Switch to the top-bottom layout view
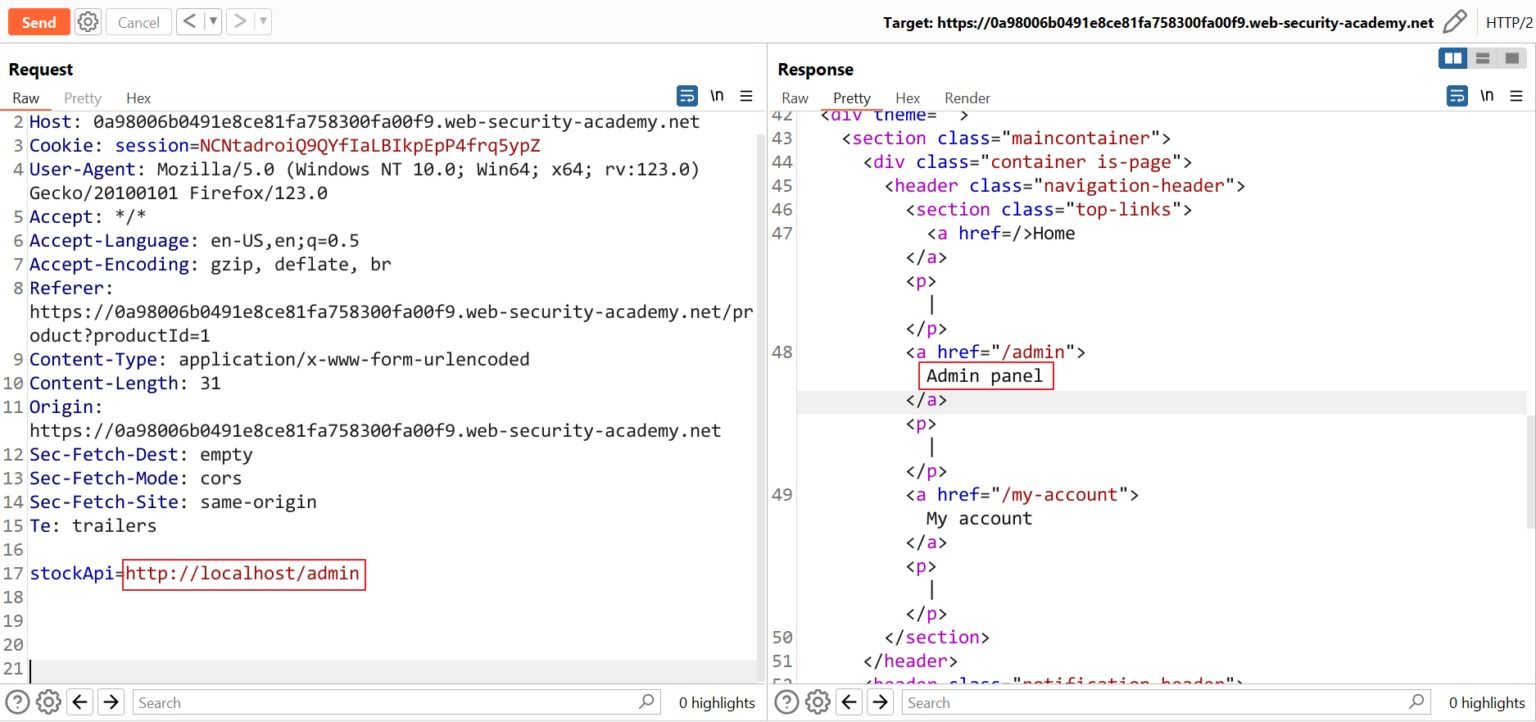Viewport: 1536px width, 722px height. click(x=1483, y=59)
